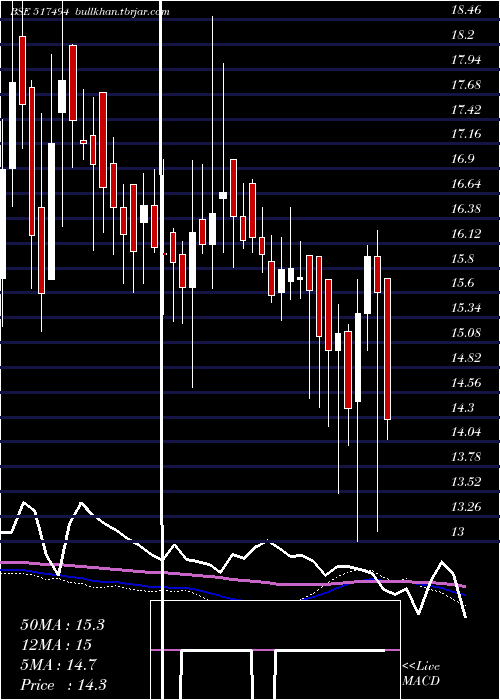Click the 17.16 price axis label
The image size is (500, 700).
(x=467, y=134)
